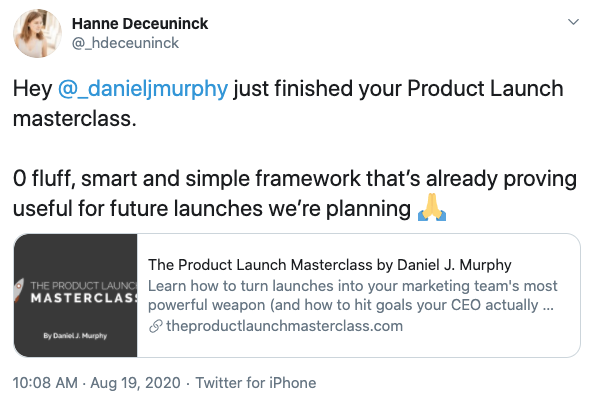
Task: Open the @_hdeceuninck handle link
Action: [125, 43]
